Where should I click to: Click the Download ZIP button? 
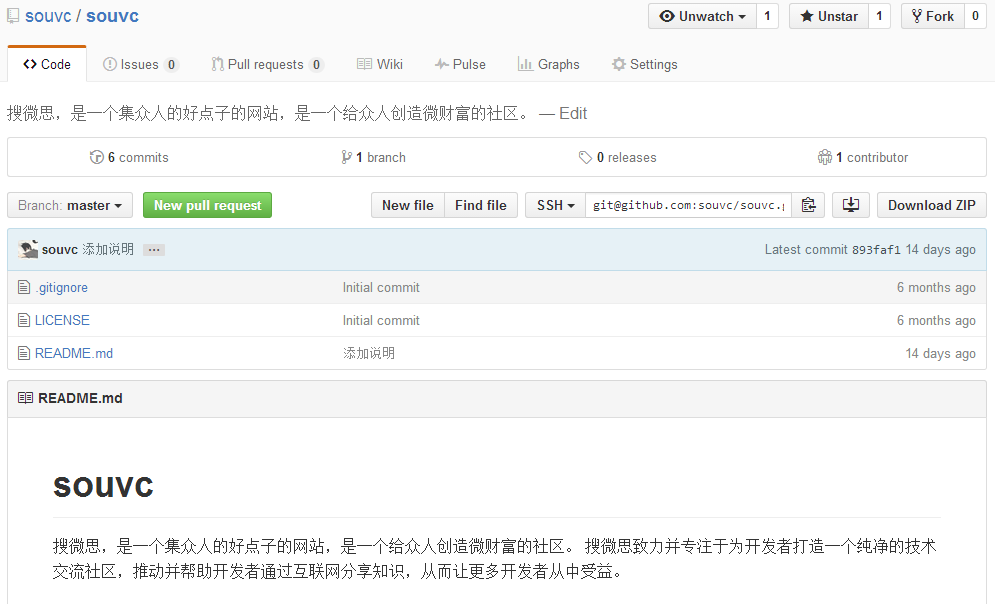[932, 206]
